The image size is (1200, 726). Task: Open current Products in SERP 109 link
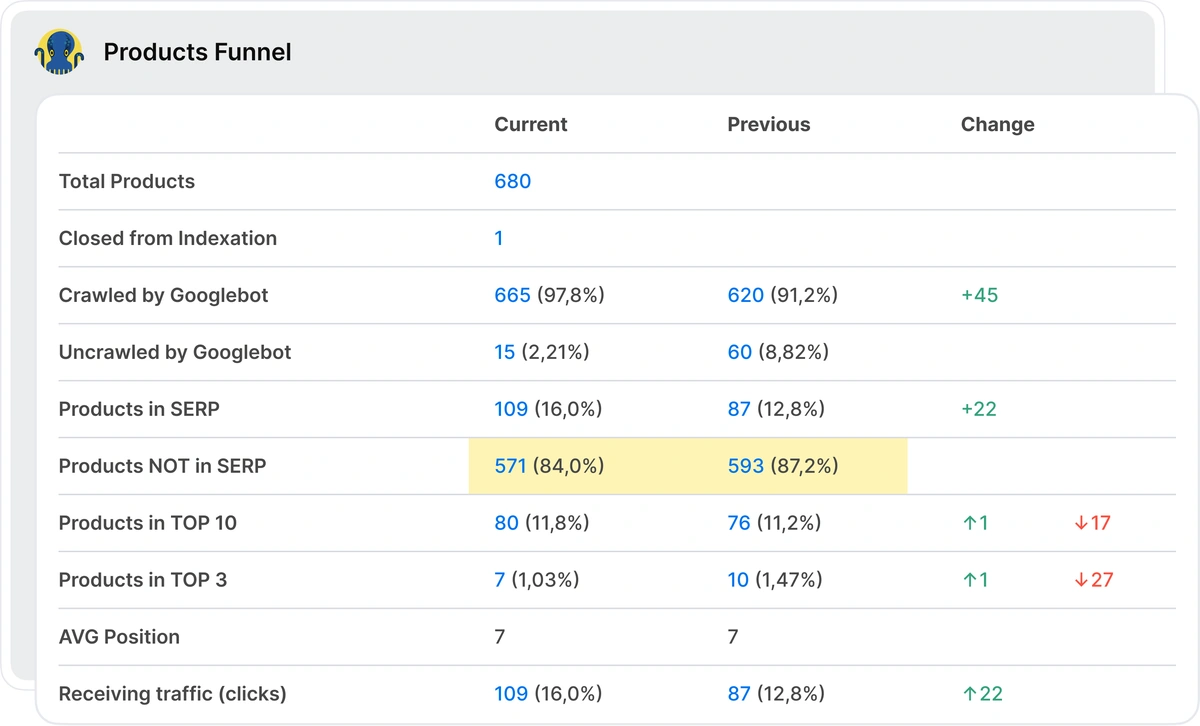[511, 409]
